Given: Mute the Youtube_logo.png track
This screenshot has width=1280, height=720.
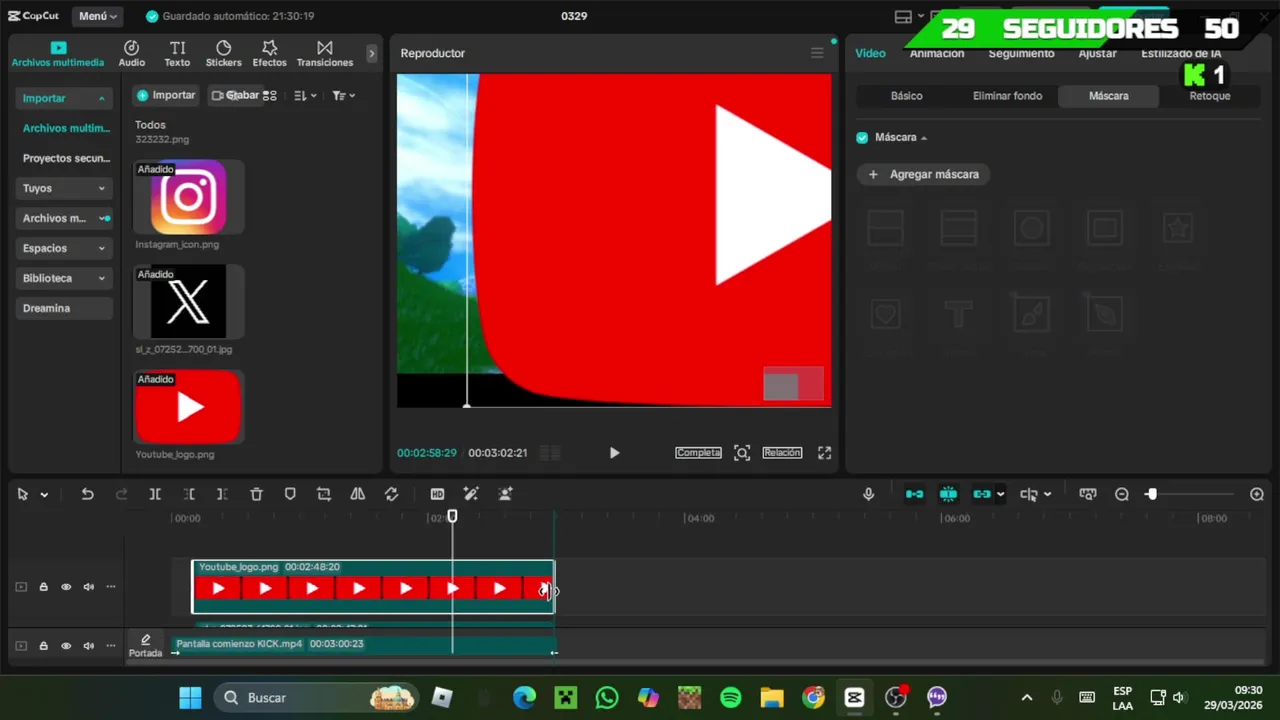Looking at the screenshot, I should click(88, 587).
